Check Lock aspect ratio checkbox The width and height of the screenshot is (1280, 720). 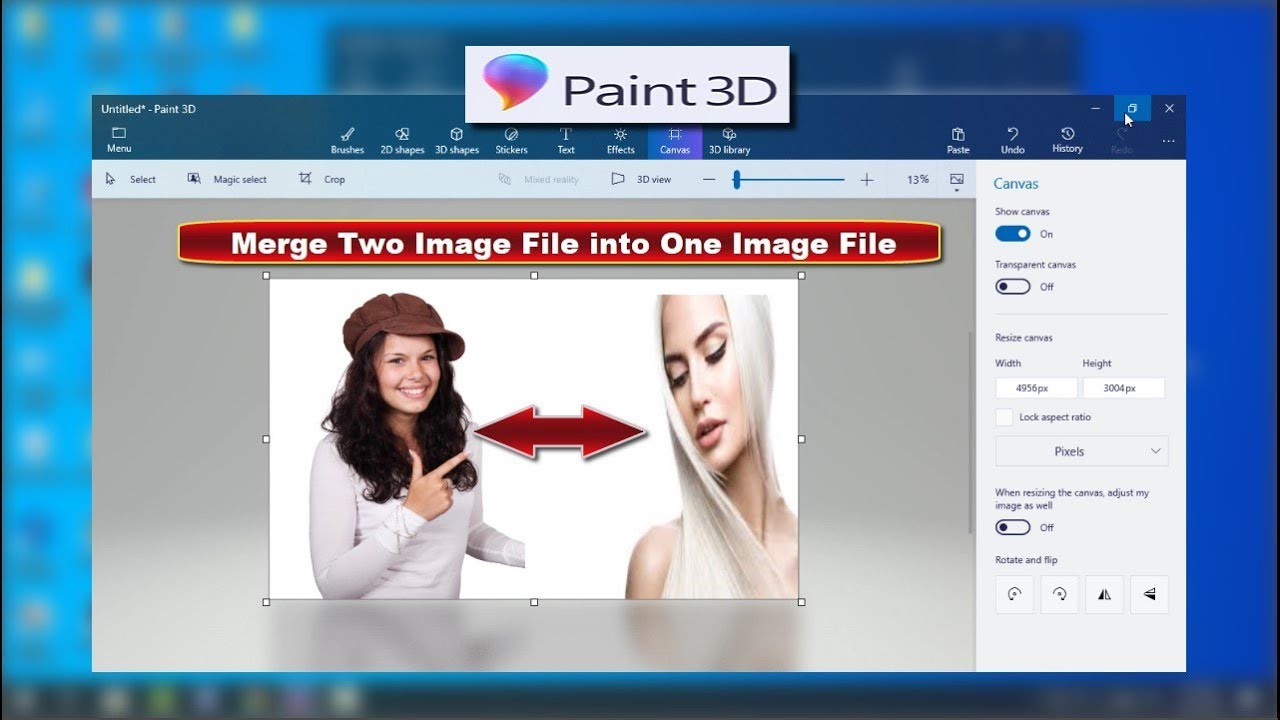[1004, 417]
